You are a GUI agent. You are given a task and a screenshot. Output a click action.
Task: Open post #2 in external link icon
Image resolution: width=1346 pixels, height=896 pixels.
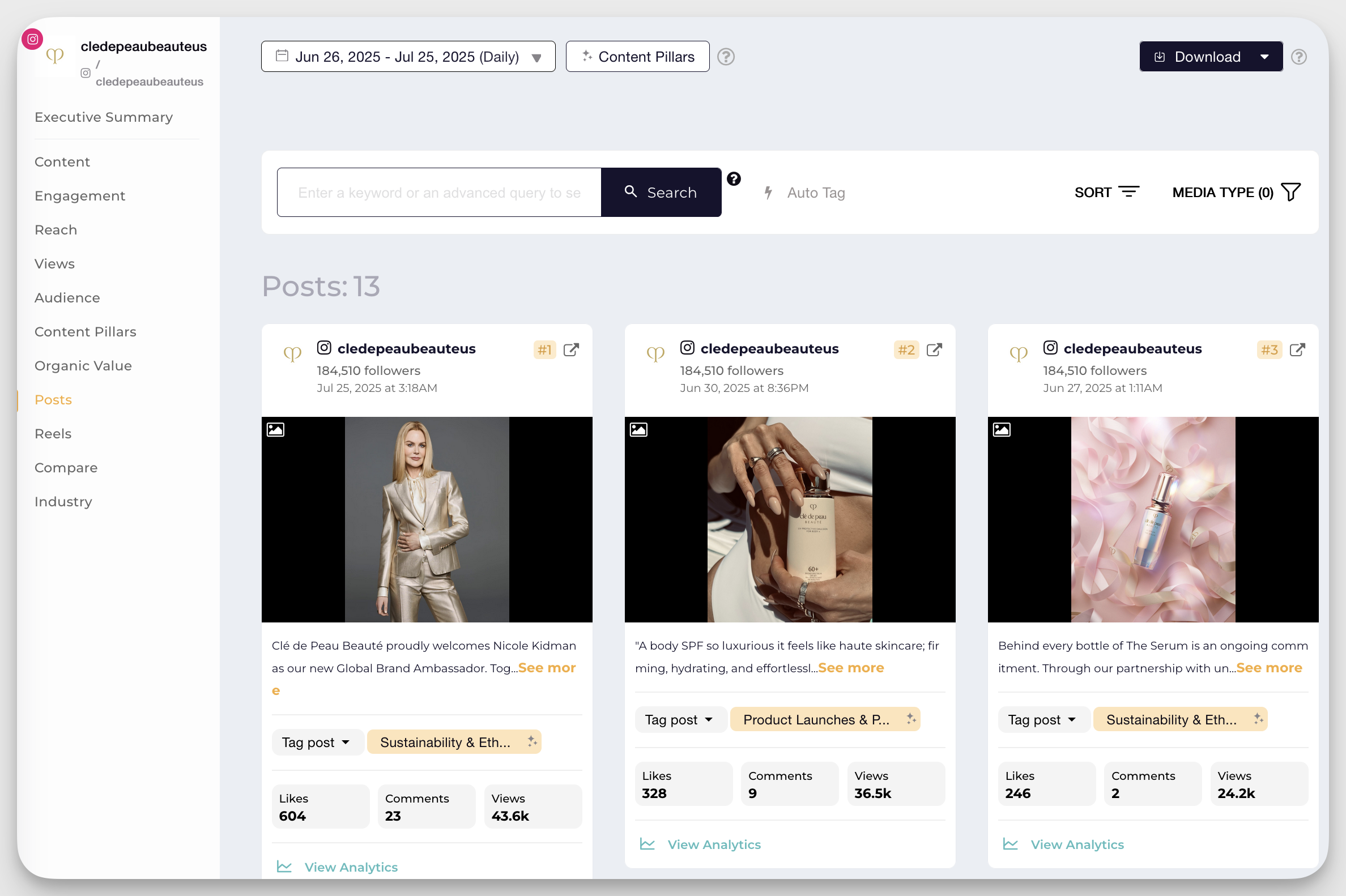coord(934,349)
